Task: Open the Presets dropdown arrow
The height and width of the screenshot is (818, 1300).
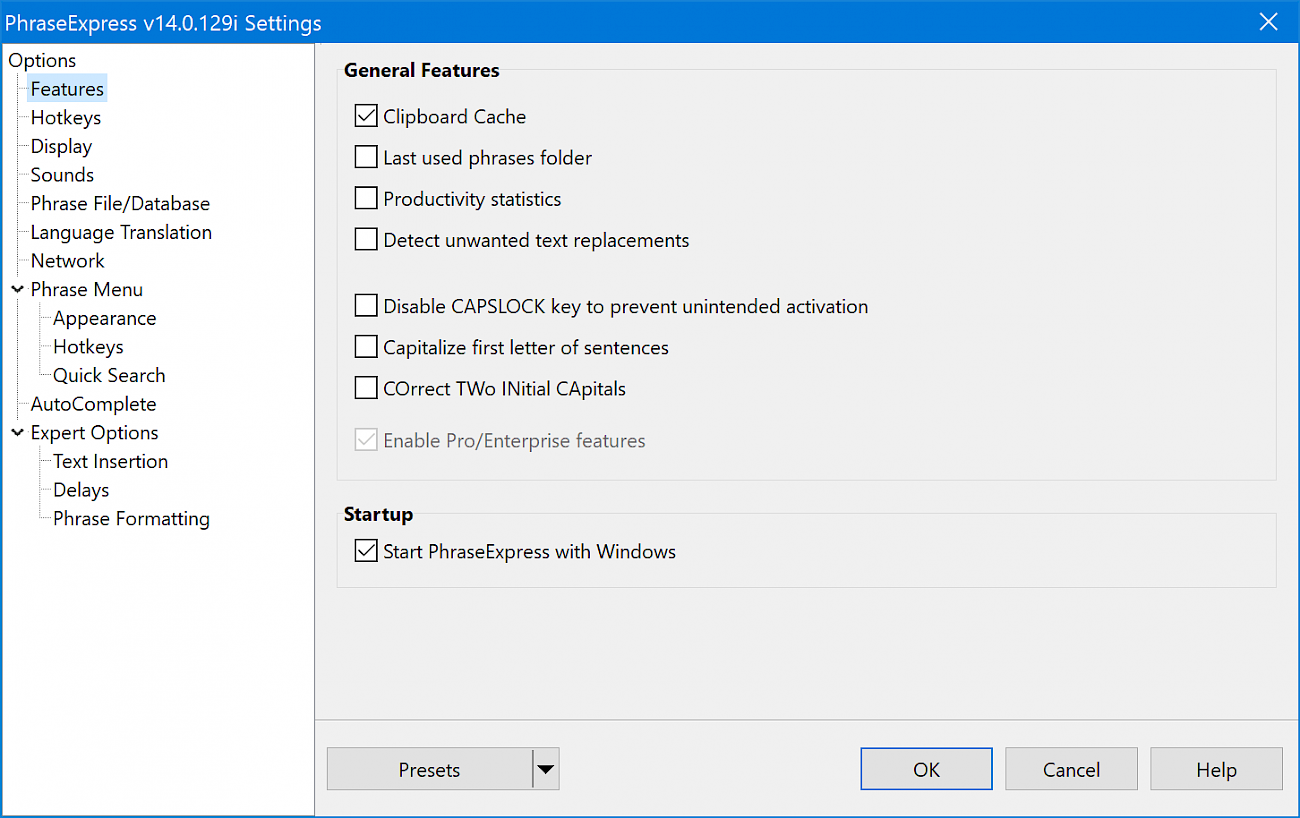Action: (545, 769)
